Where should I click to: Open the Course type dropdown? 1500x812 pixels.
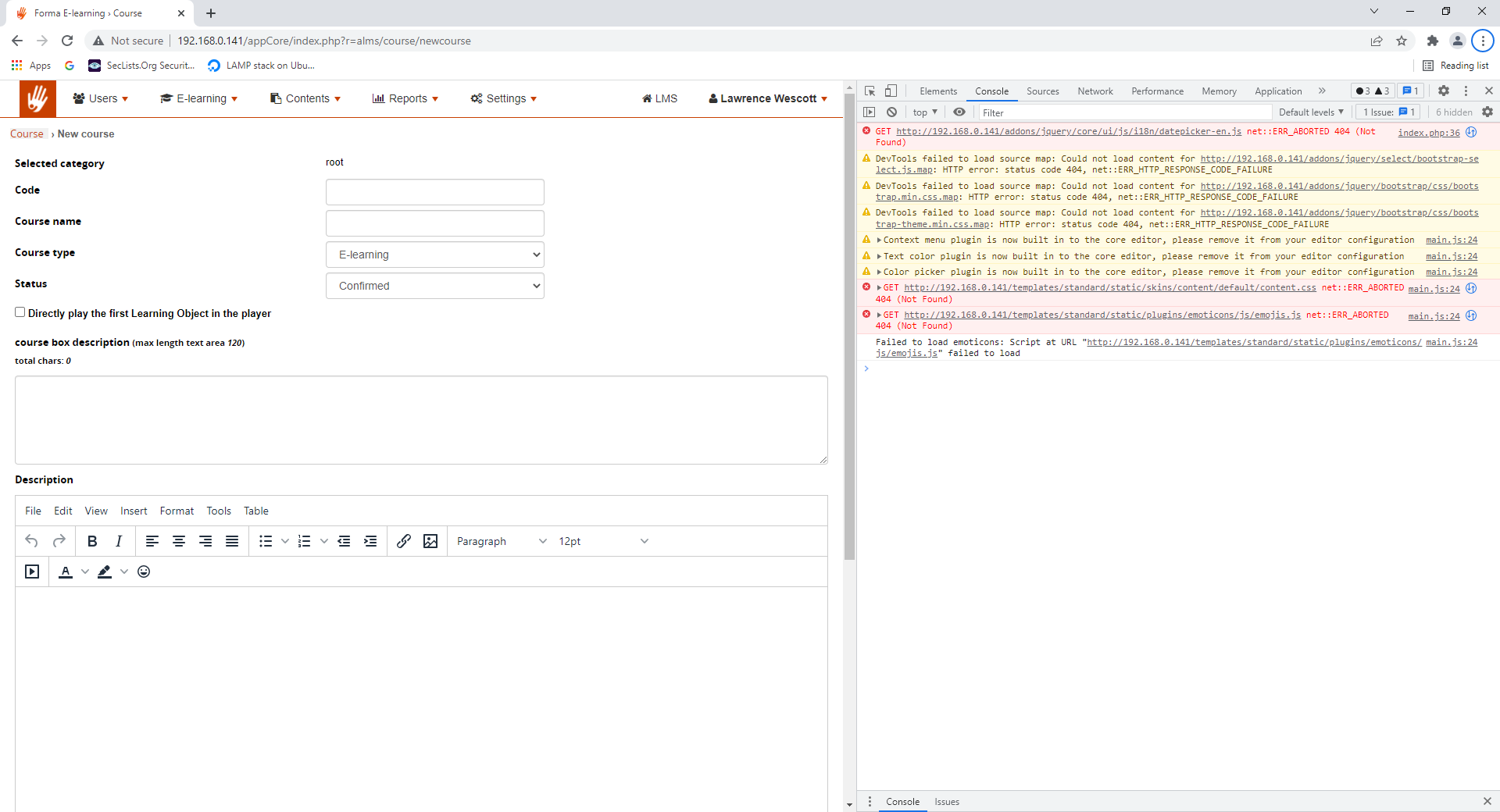435,255
